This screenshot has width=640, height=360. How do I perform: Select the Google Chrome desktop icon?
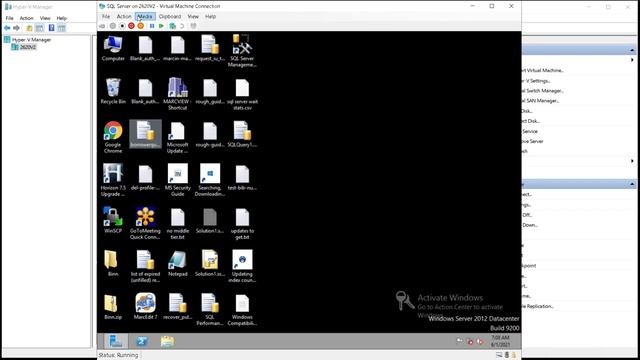point(113,137)
